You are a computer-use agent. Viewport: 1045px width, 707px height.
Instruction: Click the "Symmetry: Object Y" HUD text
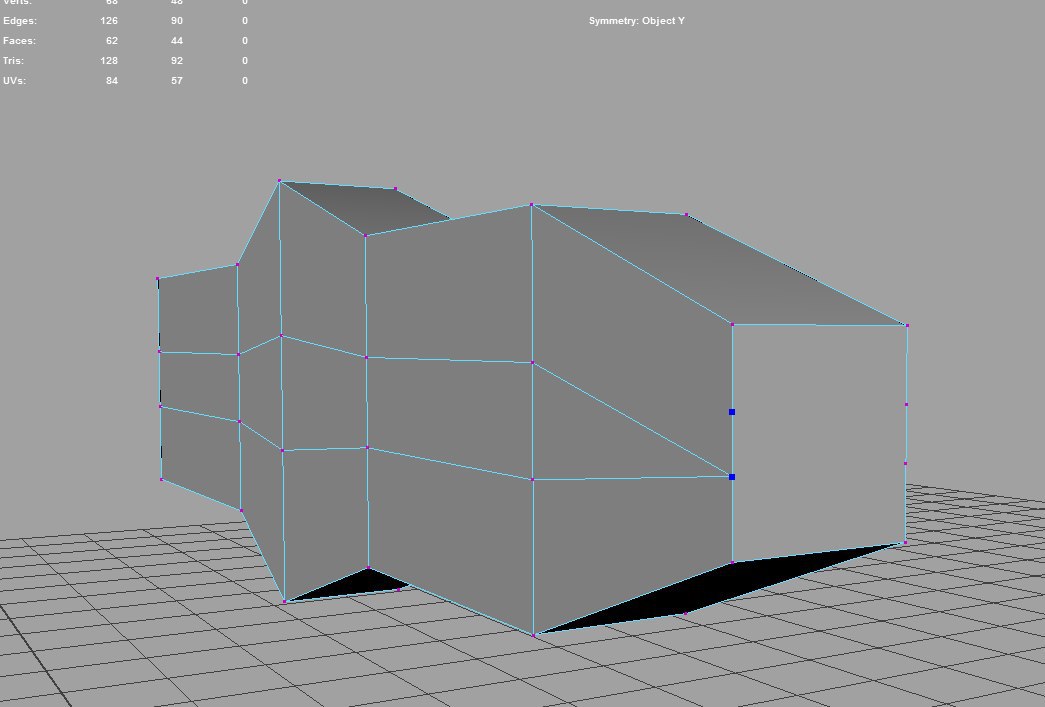click(x=636, y=21)
